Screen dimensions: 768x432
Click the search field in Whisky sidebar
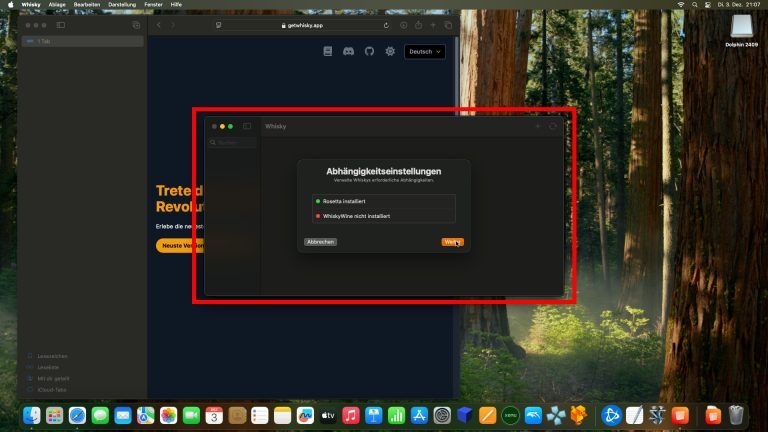coord(233,143)
